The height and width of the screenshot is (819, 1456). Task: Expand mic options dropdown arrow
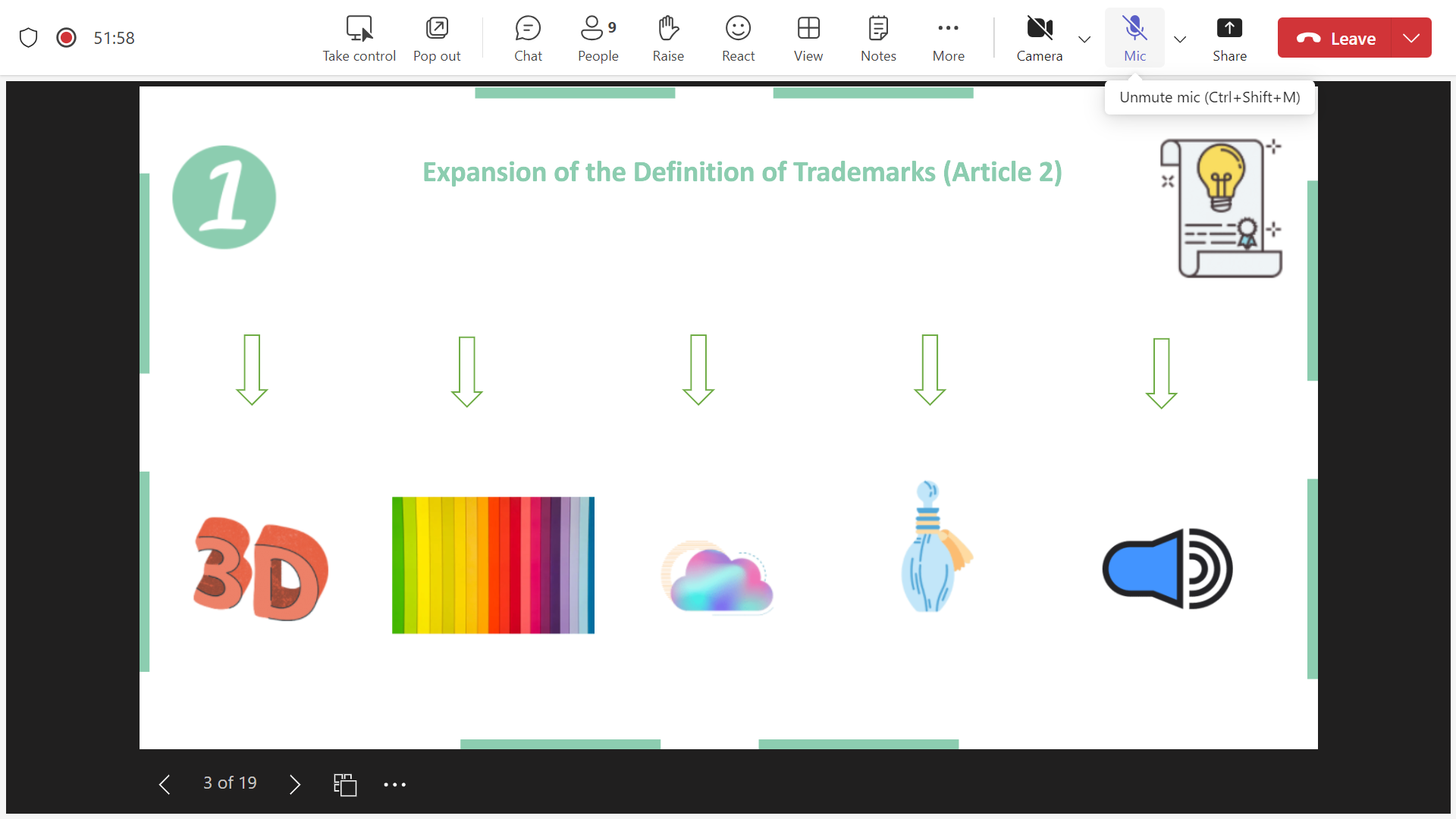1180,39
